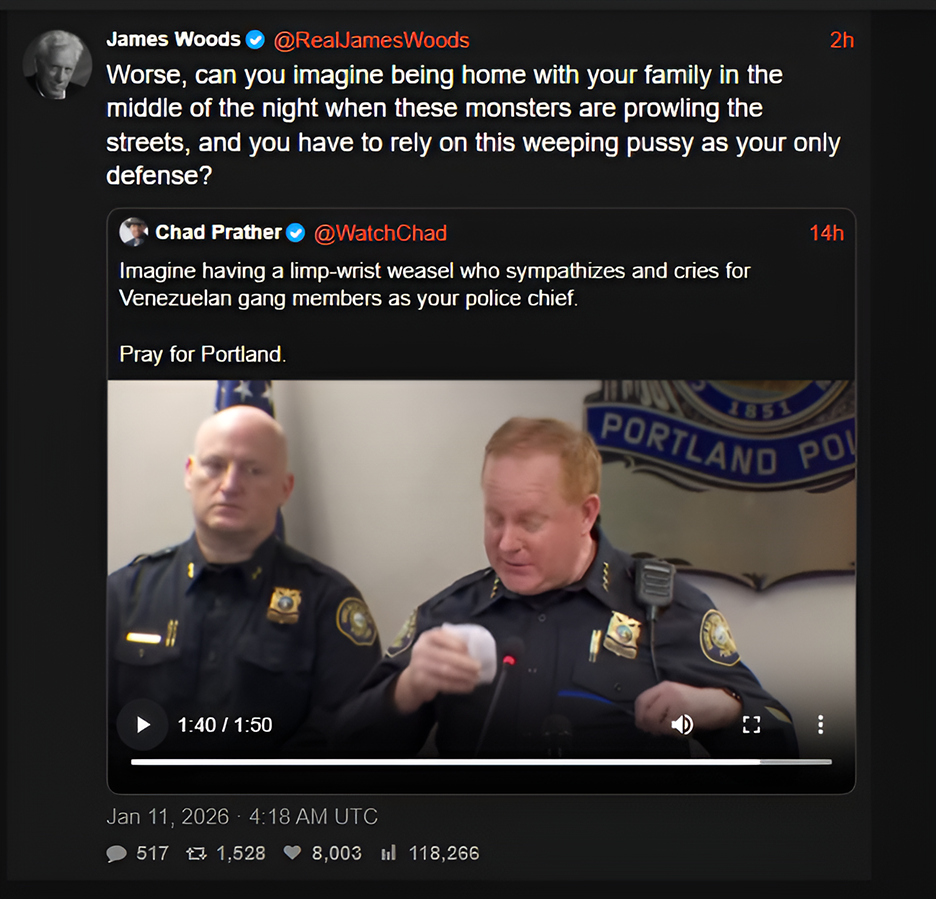Open the 14h quoted post timestamp
Image resolution: width=936 pixels, height=899 pixels.
tap(827, 233)
